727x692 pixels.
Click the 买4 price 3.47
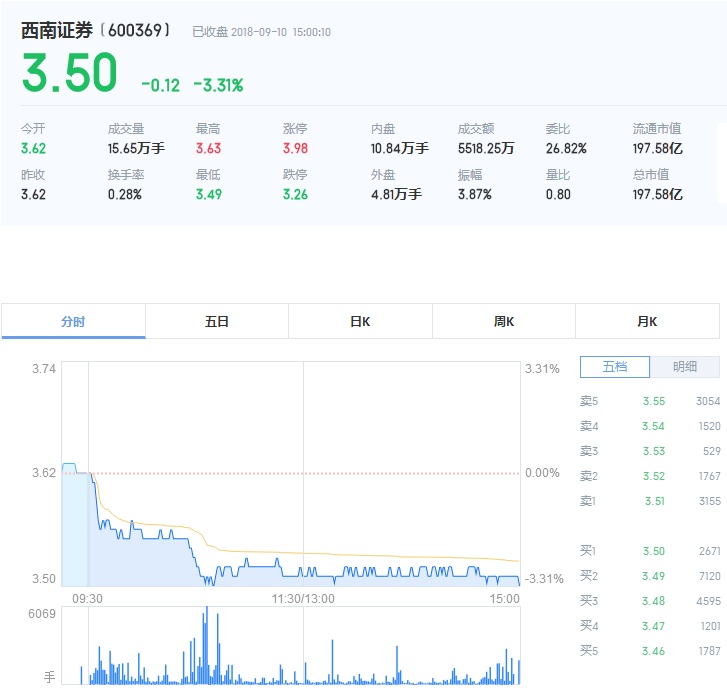click(653, 626)
